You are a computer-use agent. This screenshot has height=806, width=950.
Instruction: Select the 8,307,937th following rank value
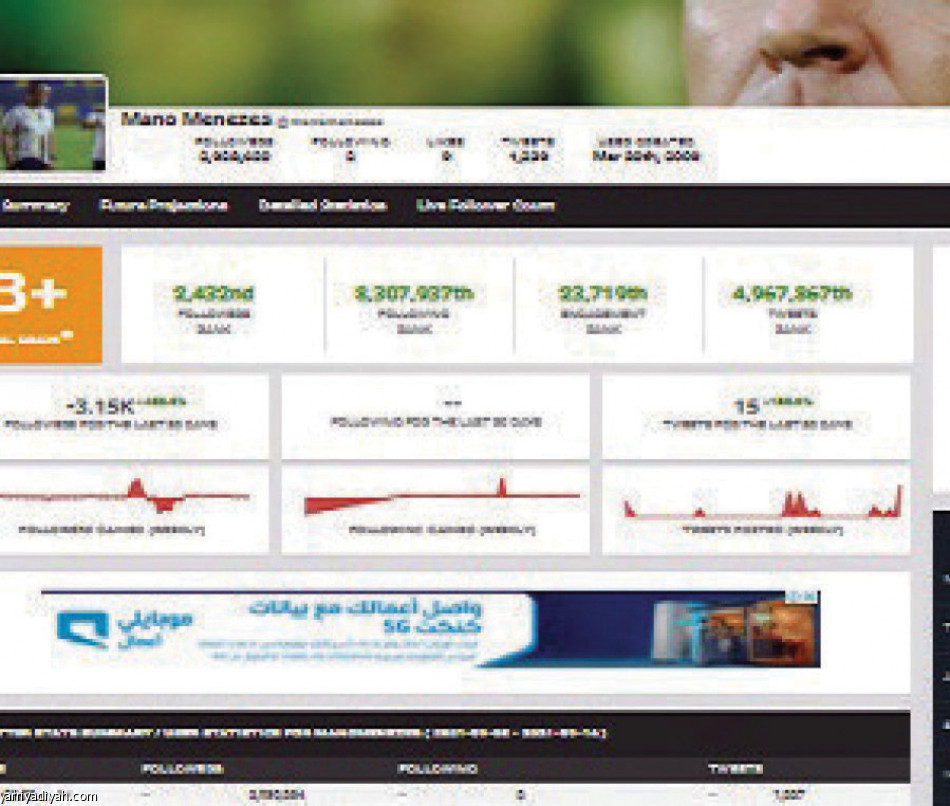click(419, 294)
